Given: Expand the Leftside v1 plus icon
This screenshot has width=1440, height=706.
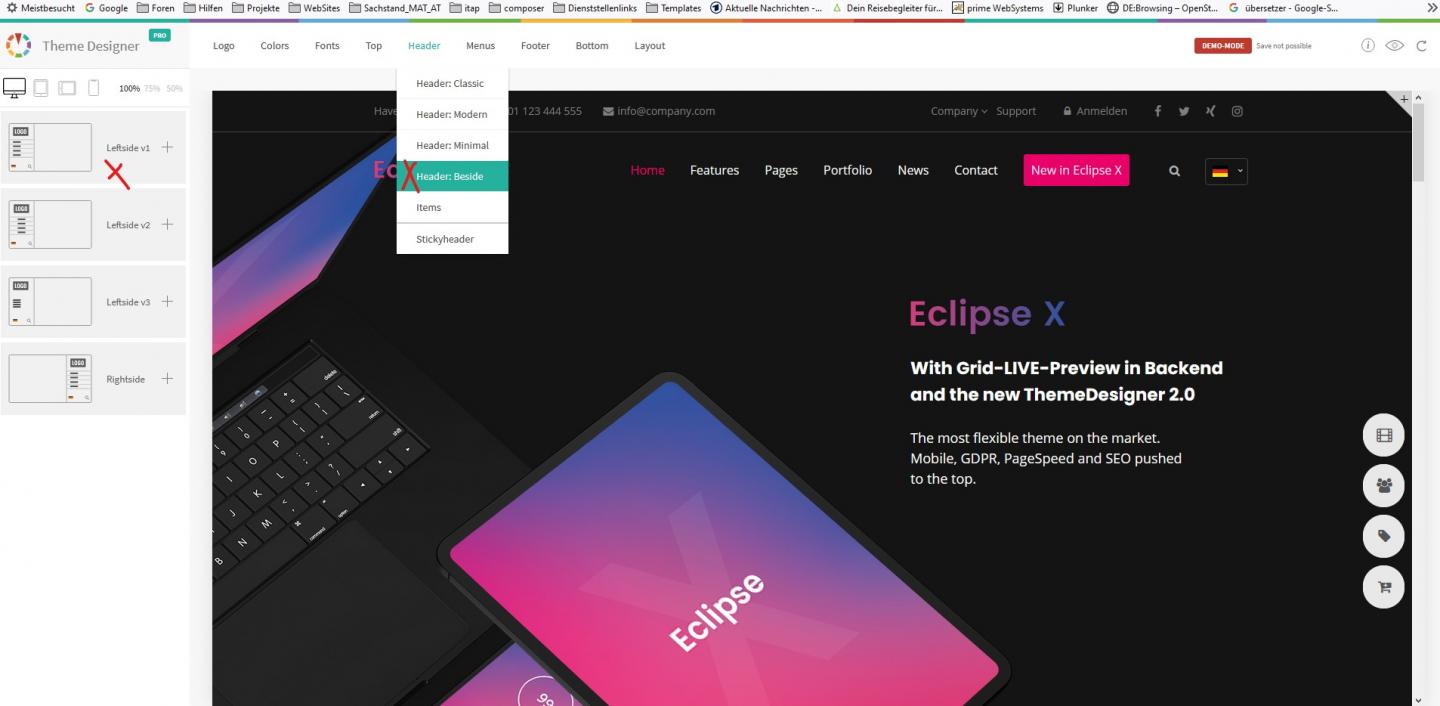Looking at the screenshot, I should click(x=167, y=147).
